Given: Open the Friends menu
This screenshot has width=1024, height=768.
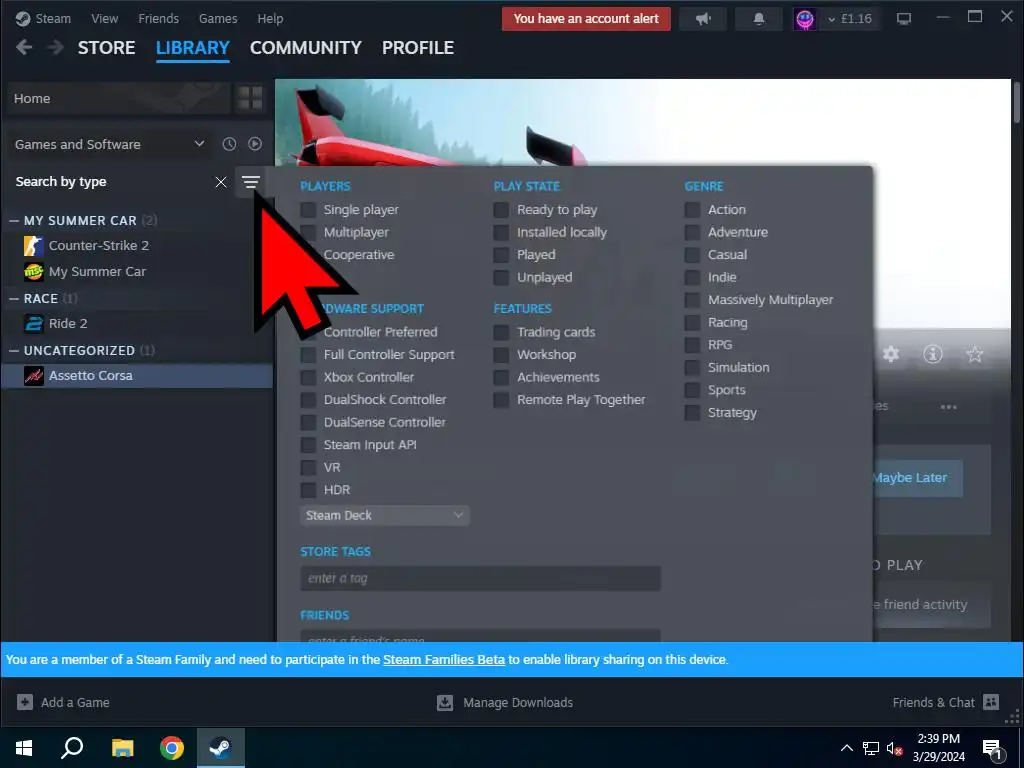Looking at the screenshot, I should 159,19.
